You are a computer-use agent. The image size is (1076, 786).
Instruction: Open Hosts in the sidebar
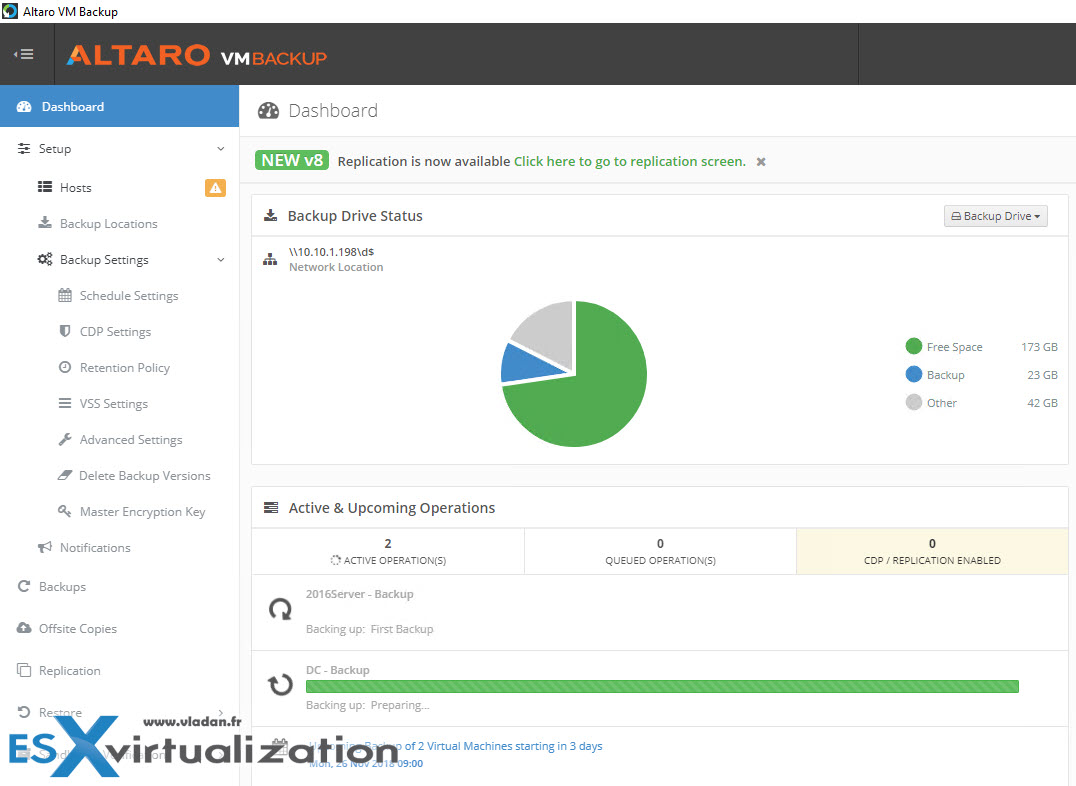75,187
